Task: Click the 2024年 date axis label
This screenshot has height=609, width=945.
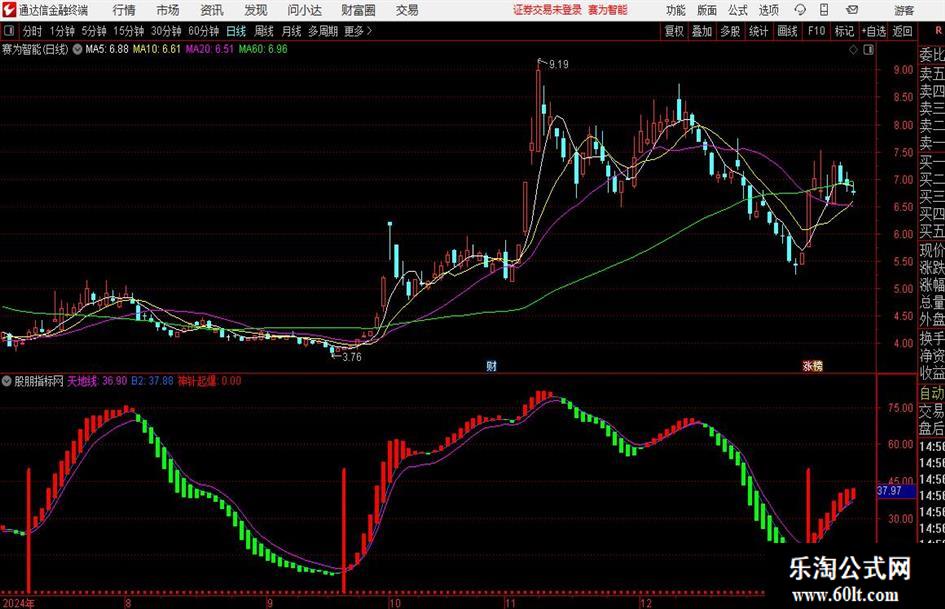Action: [18, 603]
